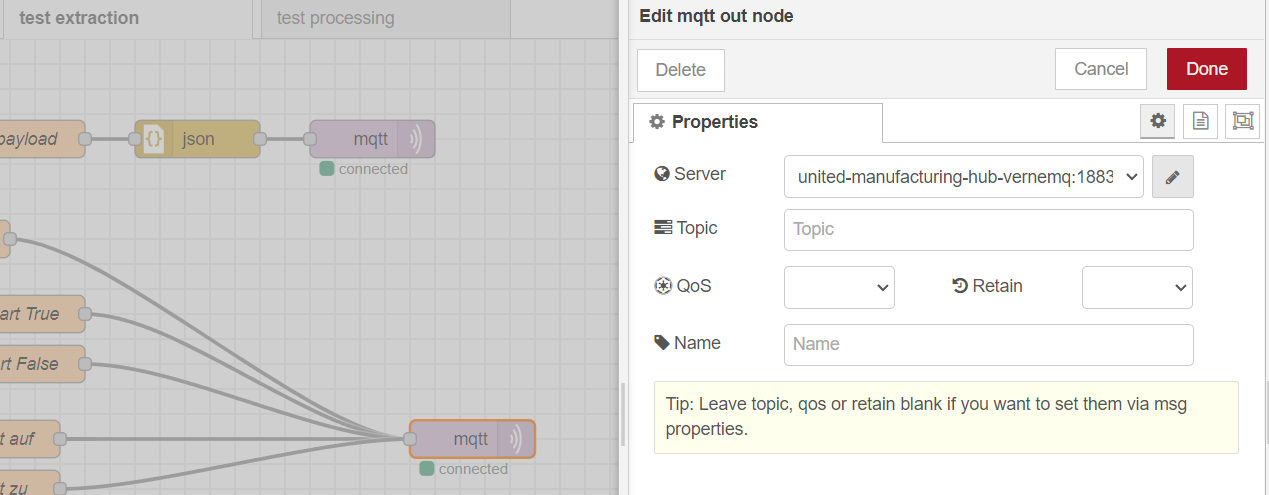
Task: Switch to test processing tab
Action: point(336,18)
